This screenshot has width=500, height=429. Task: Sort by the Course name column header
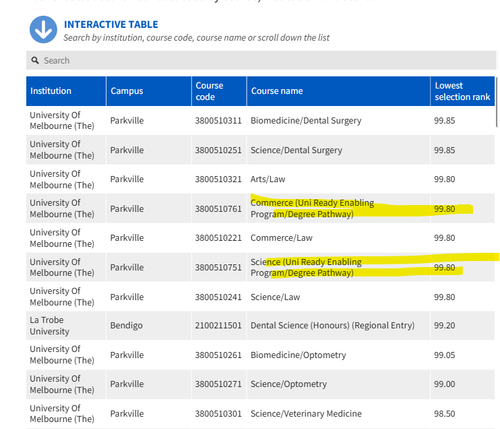pos(338,91)
